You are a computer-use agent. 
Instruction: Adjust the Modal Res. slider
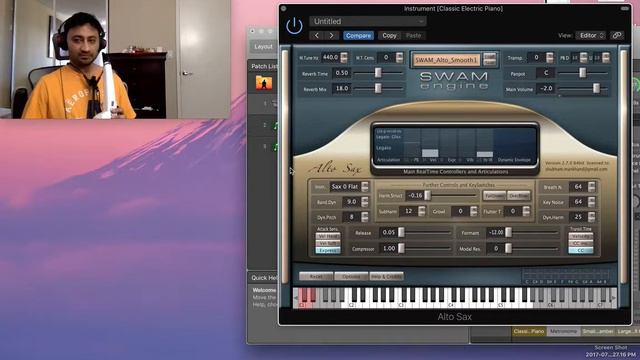click(x=532, y=249)
